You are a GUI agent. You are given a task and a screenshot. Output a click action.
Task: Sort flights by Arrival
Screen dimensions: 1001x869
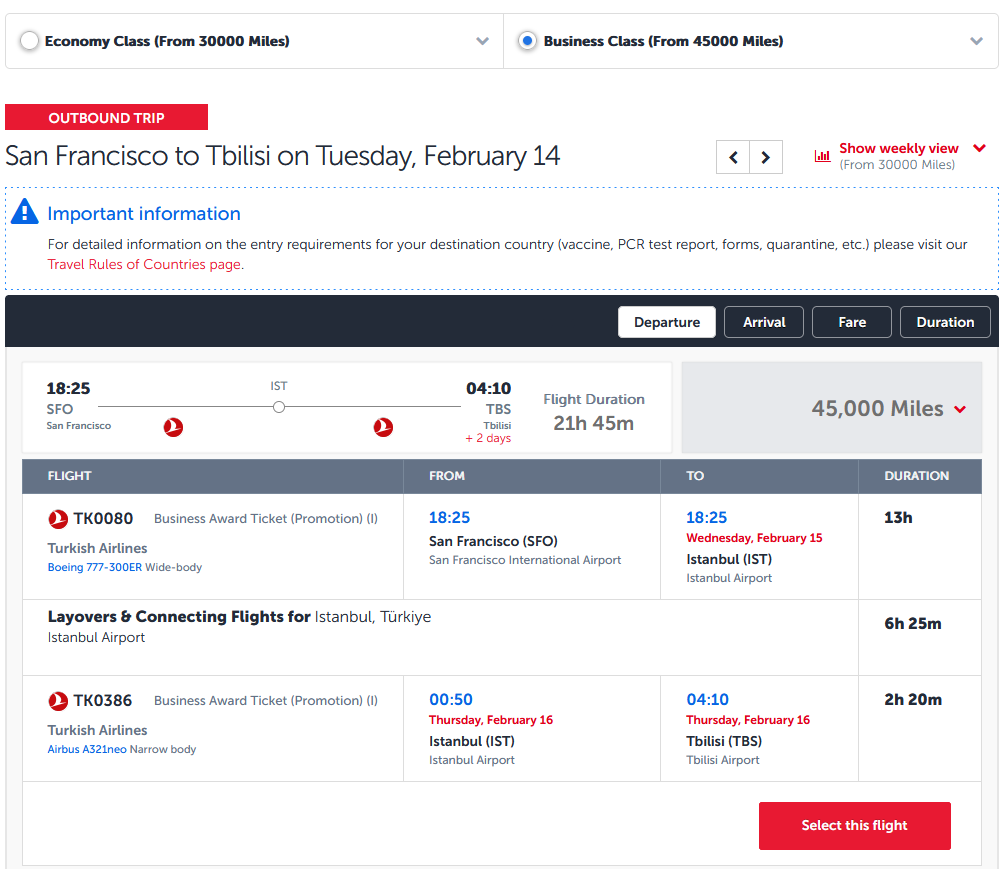(764, 322)
